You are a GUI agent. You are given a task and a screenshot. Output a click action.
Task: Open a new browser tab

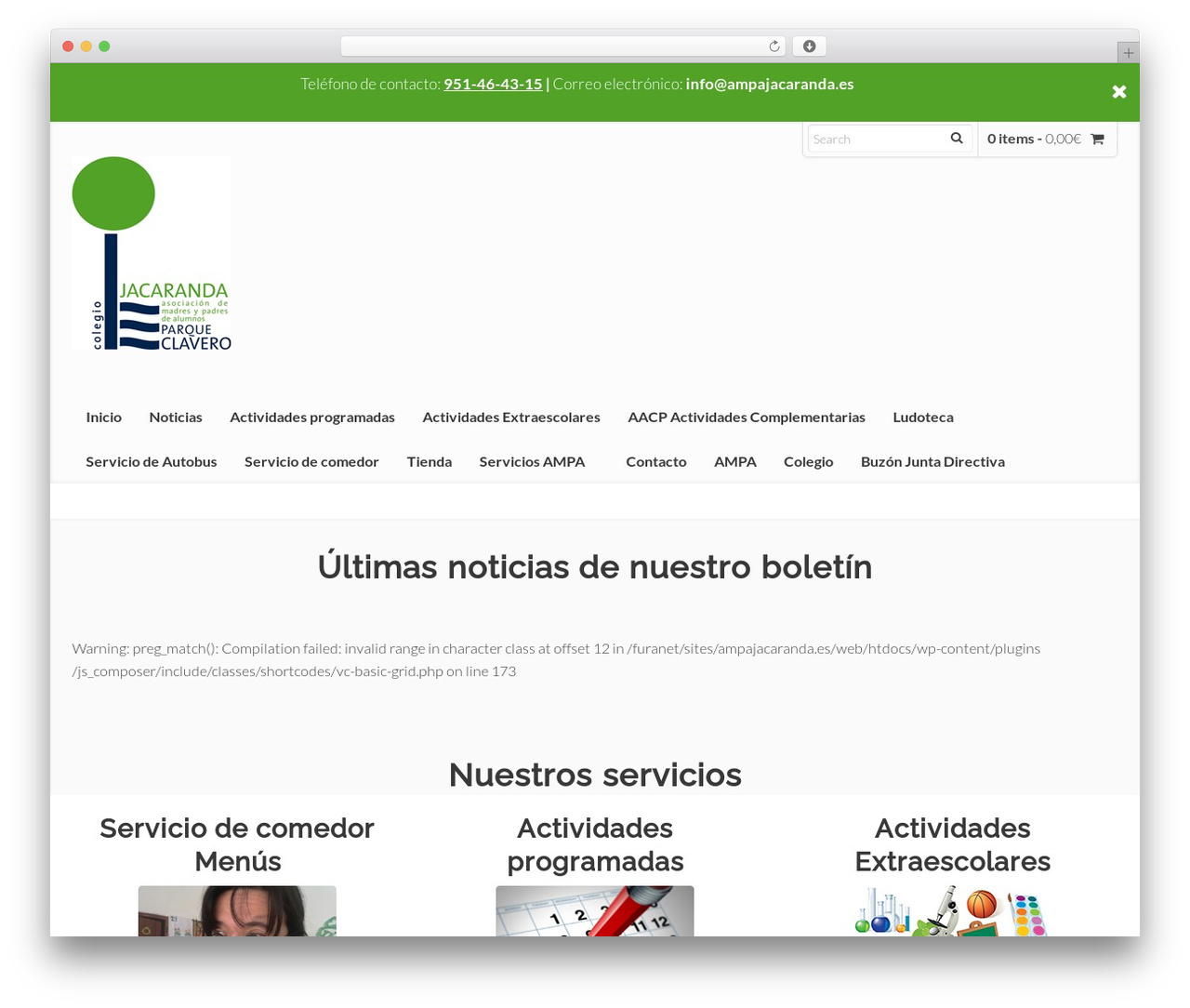[x=1128, y=53]
